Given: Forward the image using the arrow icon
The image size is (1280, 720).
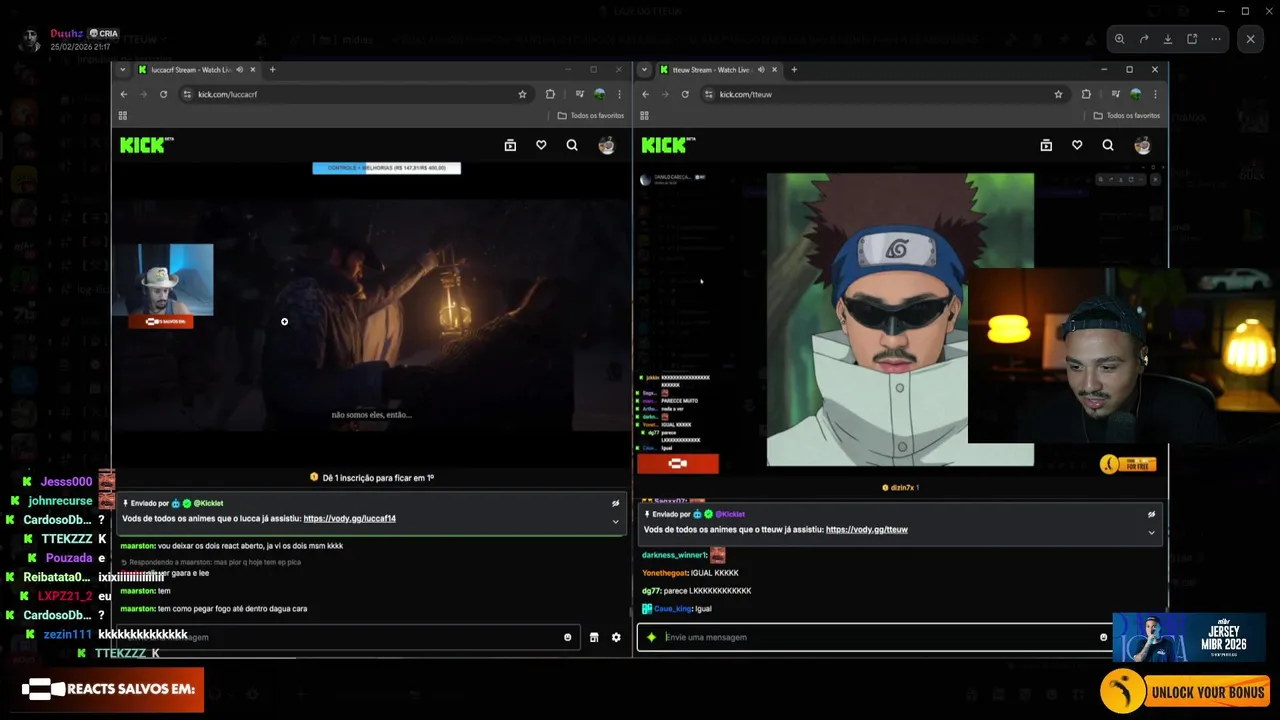Looking at the screenshot, I should tap(1144, 39).
